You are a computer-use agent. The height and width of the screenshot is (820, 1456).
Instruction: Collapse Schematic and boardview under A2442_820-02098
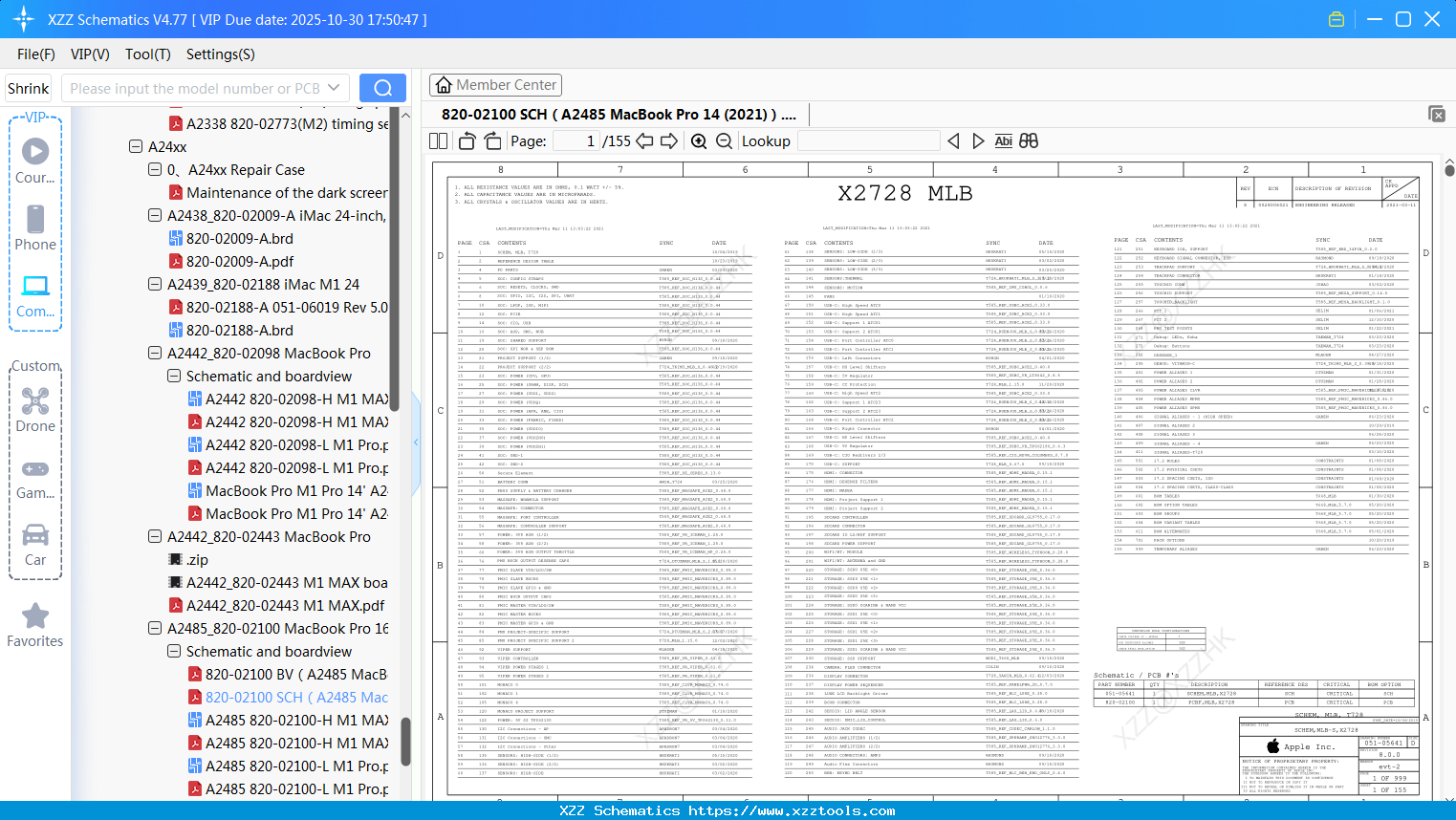(x=174, y=377)
